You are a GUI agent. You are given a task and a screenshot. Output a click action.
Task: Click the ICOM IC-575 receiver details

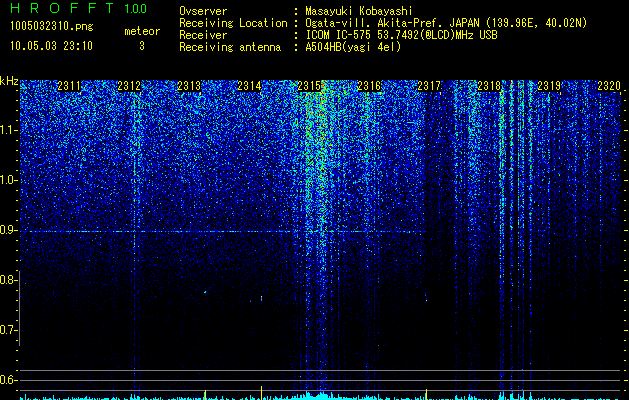click(402, 35)
